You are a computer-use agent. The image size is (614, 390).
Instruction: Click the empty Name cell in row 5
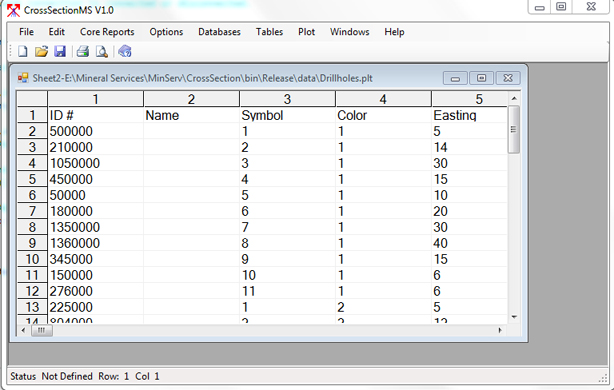click(x=191, y=179)
